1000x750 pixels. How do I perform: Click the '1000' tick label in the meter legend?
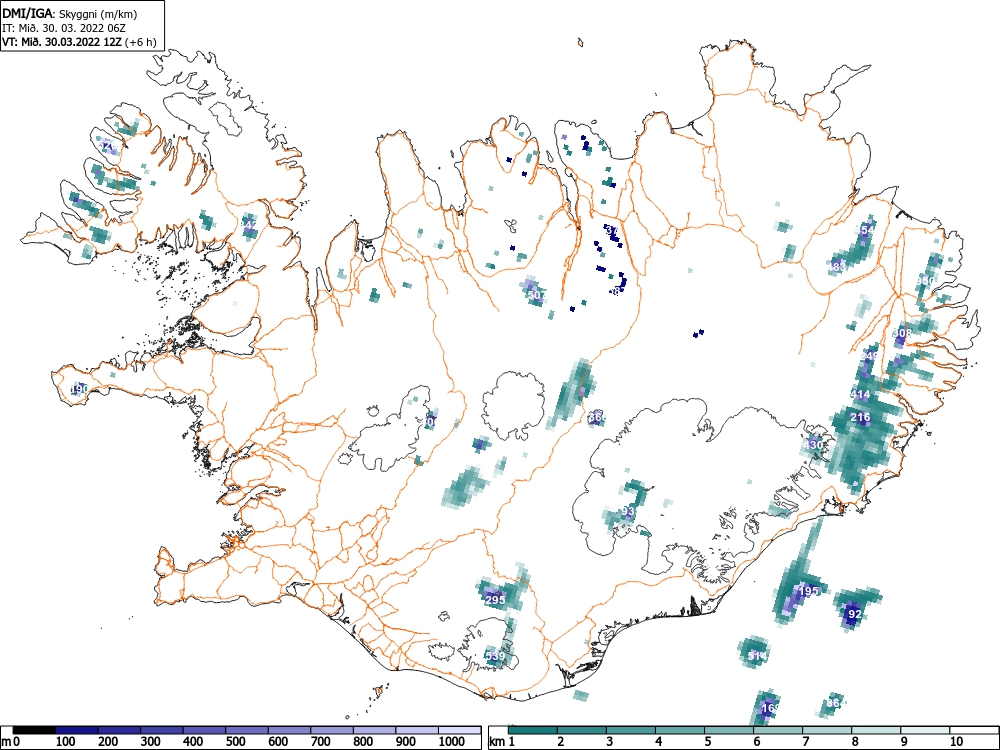point(452,742)
